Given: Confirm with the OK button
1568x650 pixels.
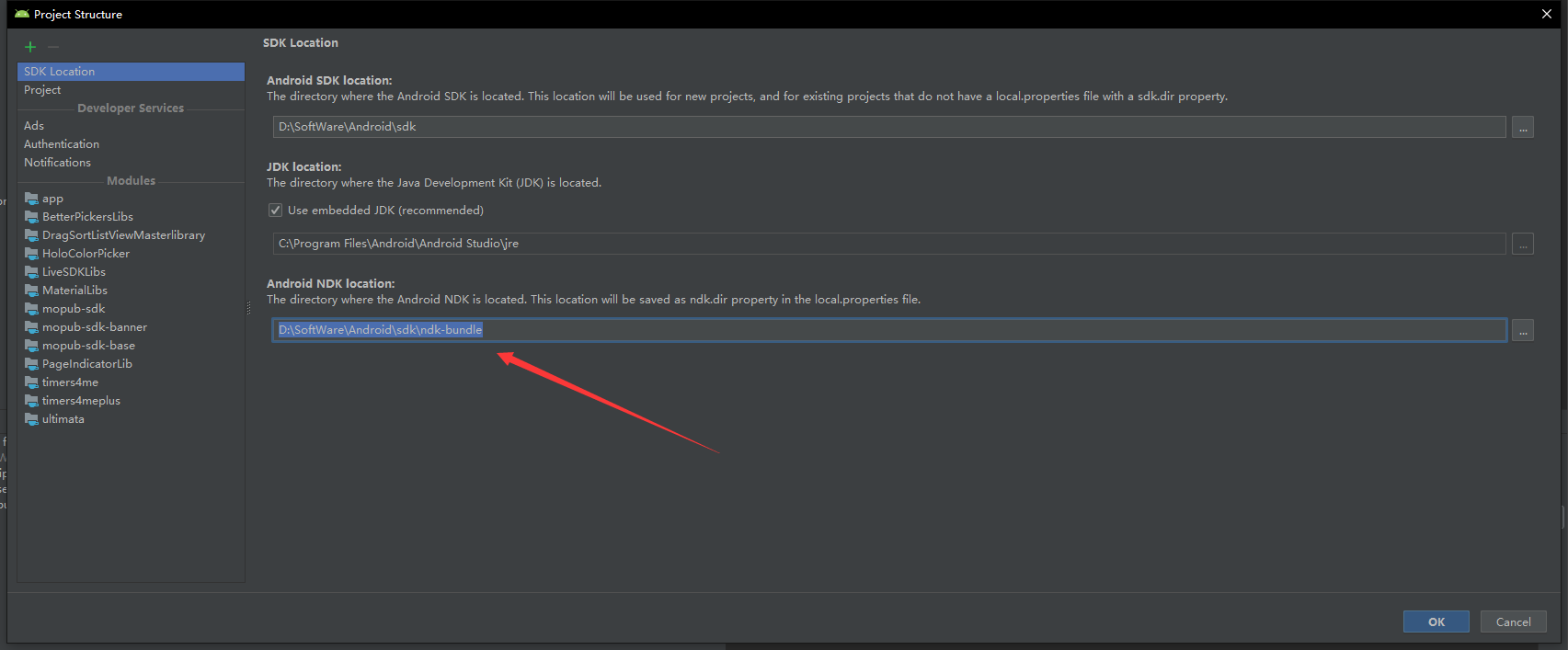Looking at the screenshot, I should (x=1436, y=622).
